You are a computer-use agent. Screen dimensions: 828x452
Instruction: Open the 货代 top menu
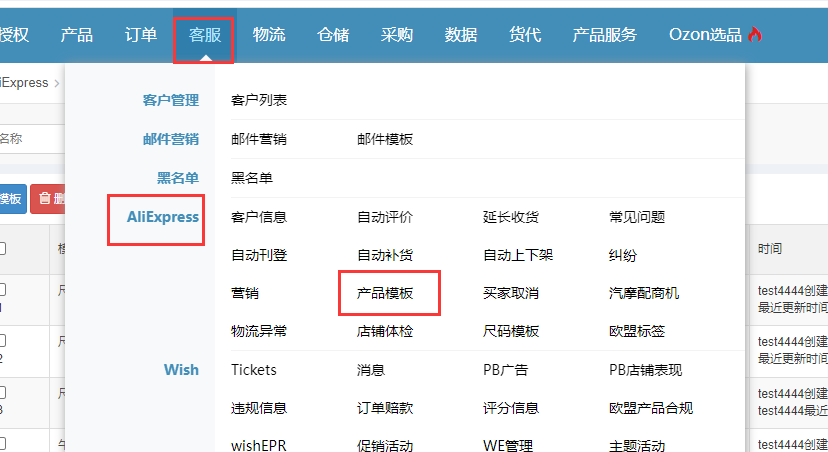tap(524, 35)
